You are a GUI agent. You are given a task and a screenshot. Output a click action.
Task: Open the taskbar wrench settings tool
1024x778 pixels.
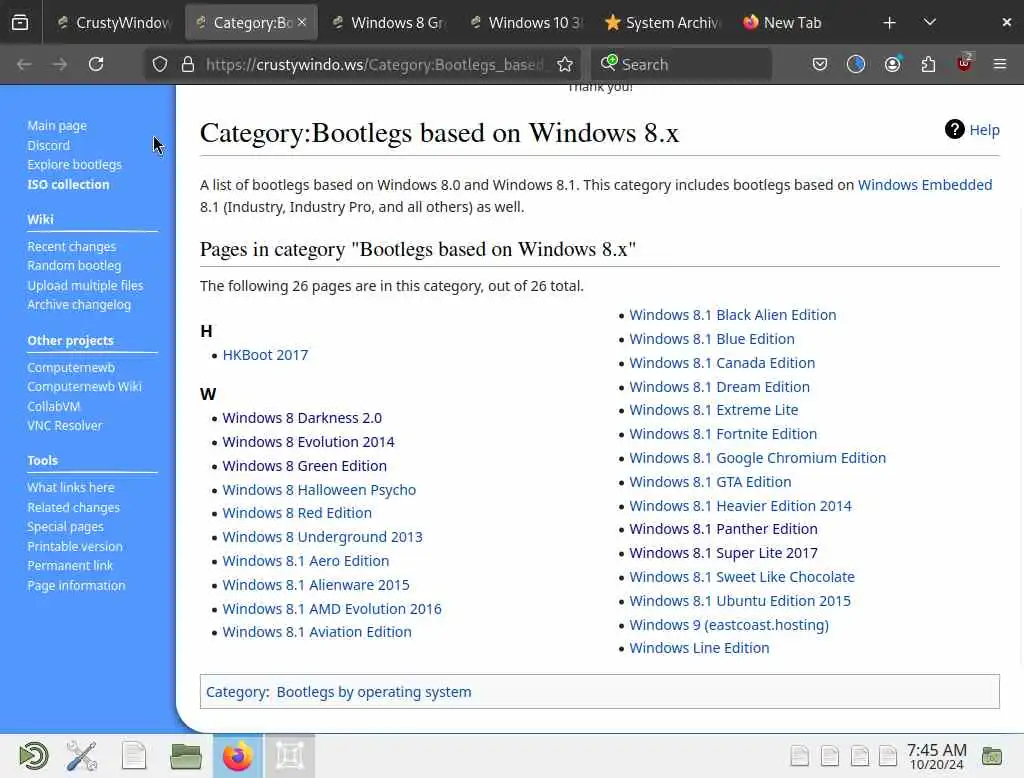82,756
